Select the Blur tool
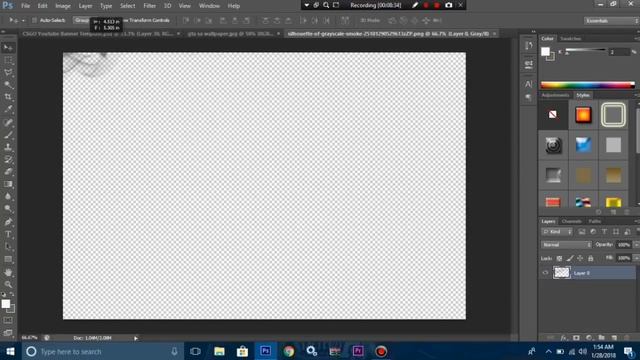Screen dimensions: 640x360 [8, 196]
